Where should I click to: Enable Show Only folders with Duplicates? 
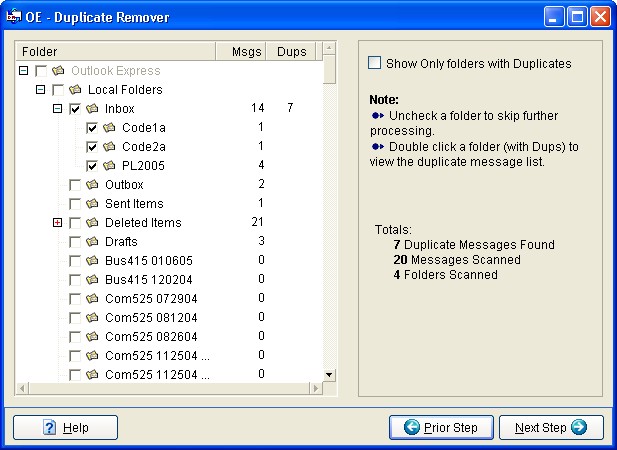[374, 63]
